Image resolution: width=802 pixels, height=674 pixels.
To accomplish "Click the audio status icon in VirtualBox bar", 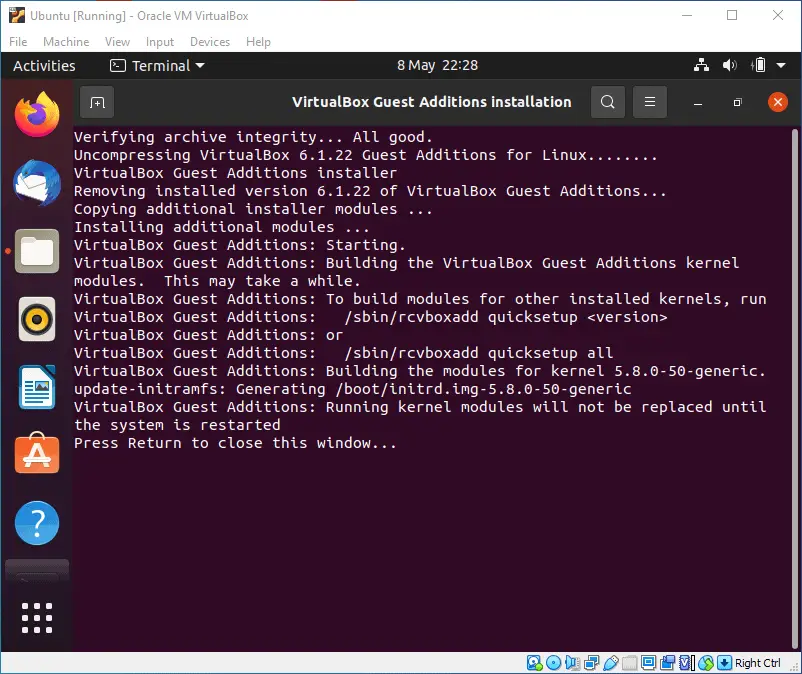I will 572,663.
